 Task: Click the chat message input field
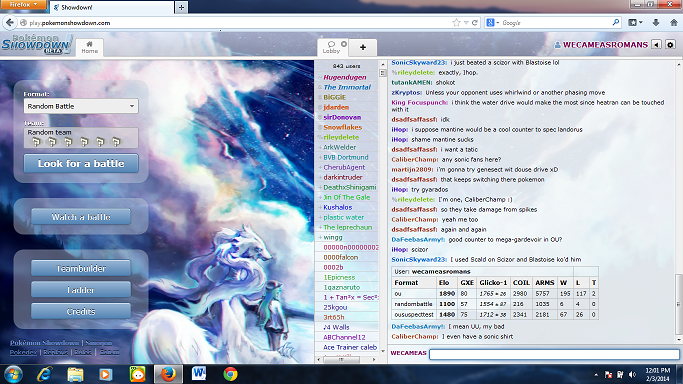(554, 354)
